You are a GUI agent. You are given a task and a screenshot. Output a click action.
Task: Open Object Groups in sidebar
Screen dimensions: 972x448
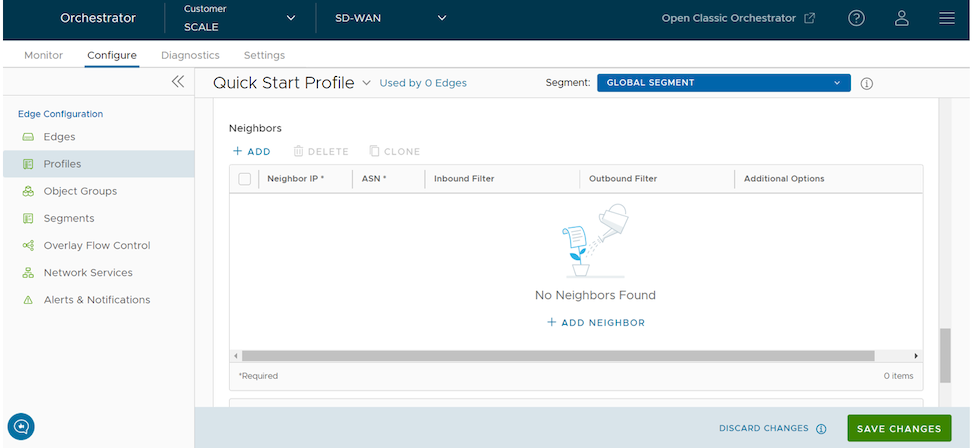pyautogui.click(x=80, y=191)
